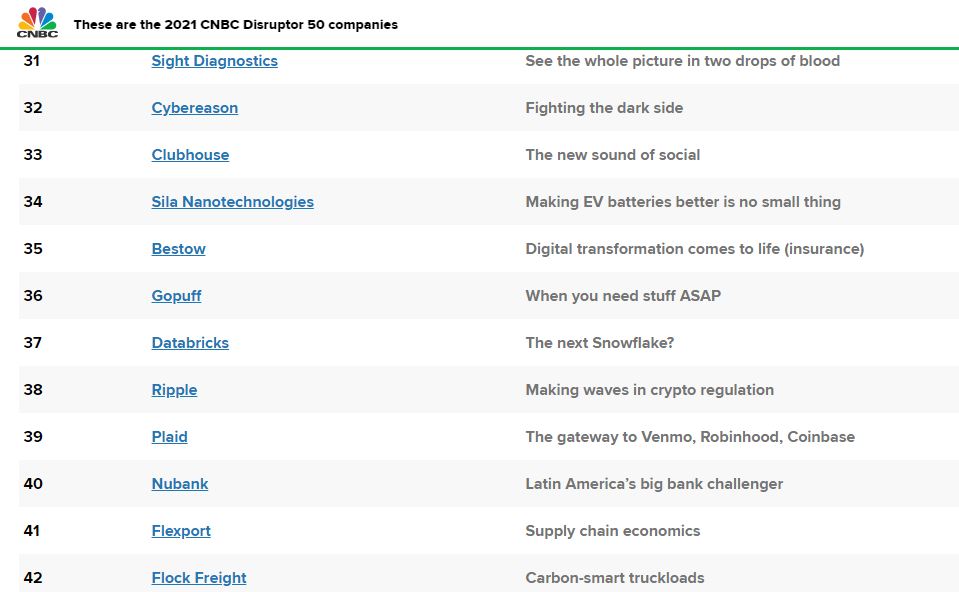Click the rank number 40 cell

click(33, 484)
